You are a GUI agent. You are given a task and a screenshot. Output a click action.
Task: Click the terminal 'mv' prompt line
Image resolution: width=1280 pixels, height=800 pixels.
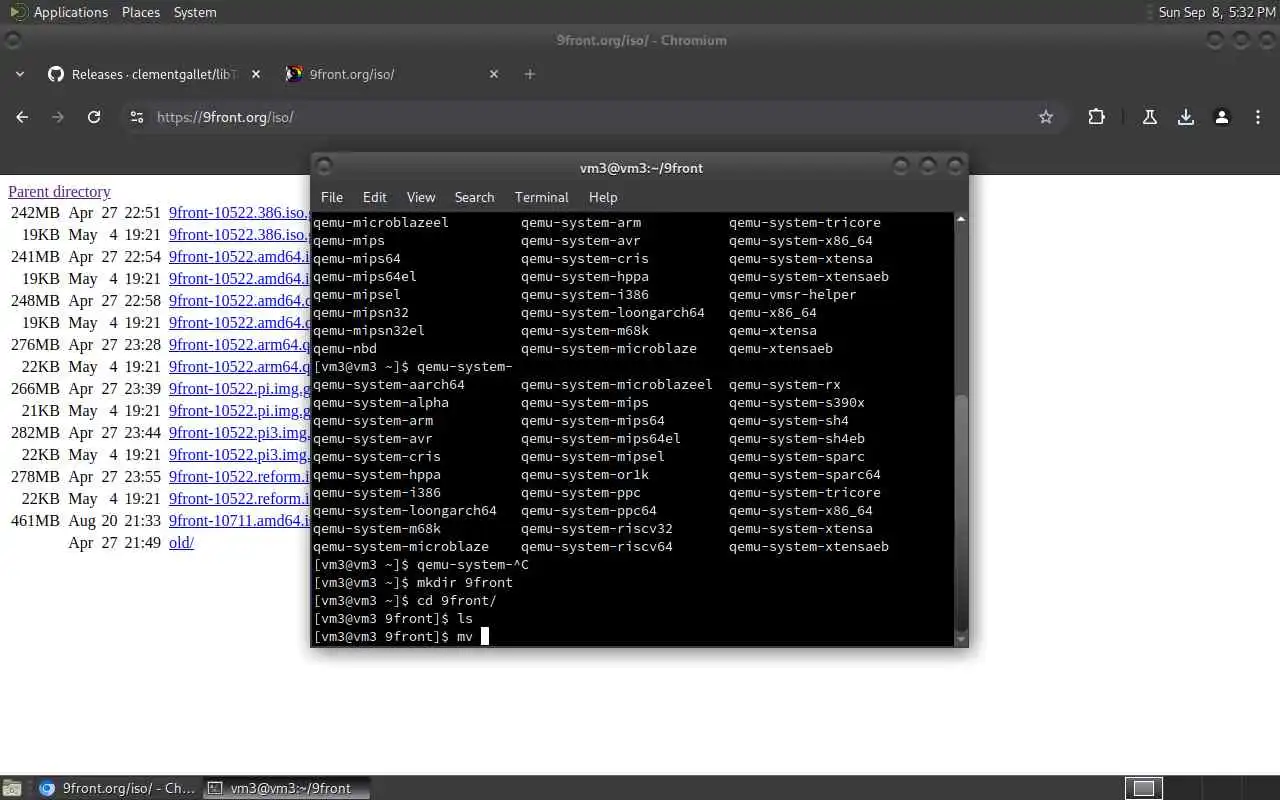point(401,636)
